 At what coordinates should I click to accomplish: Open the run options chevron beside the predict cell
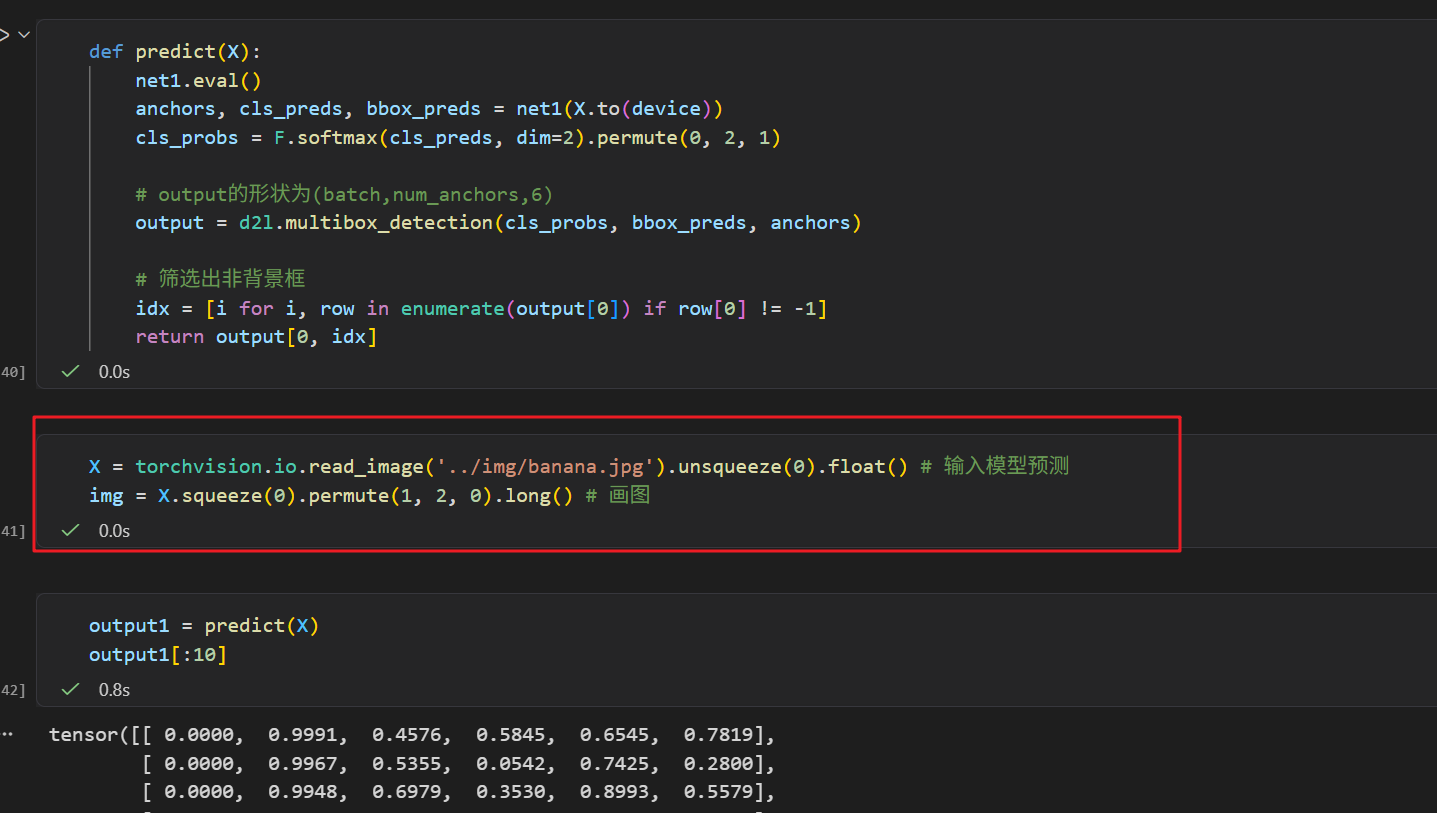point(24,34)
